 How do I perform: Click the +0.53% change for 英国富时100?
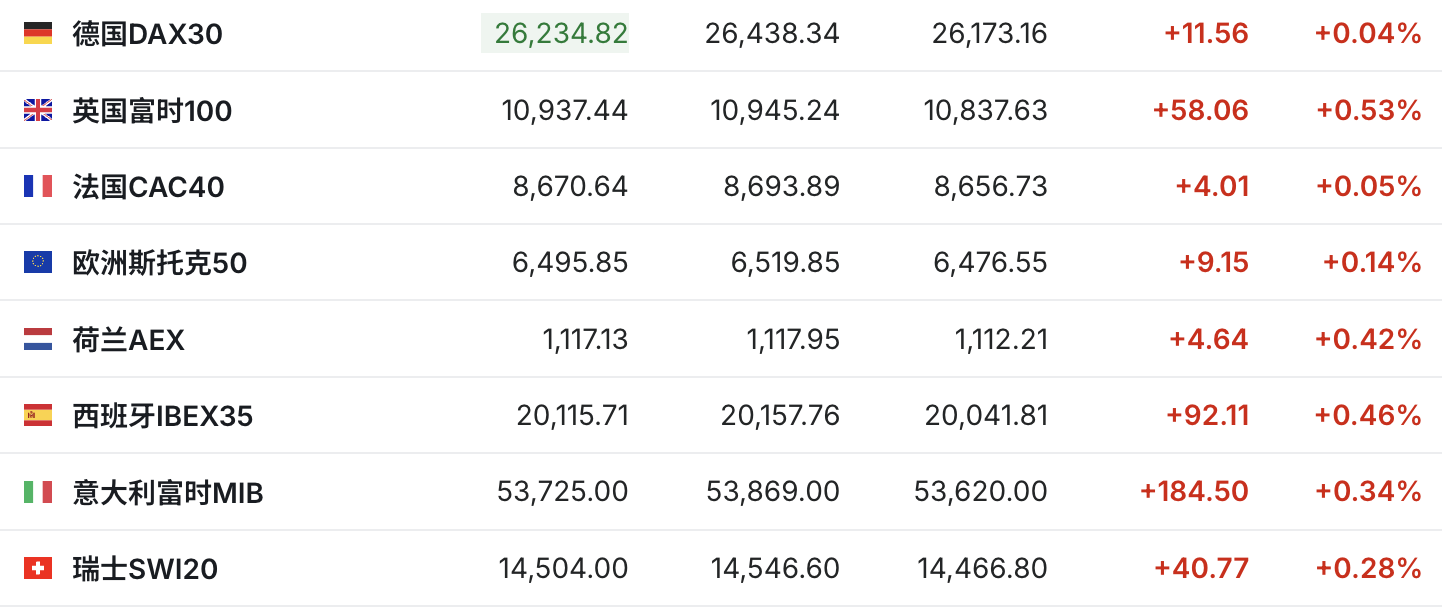click(x=1368, y=110)
